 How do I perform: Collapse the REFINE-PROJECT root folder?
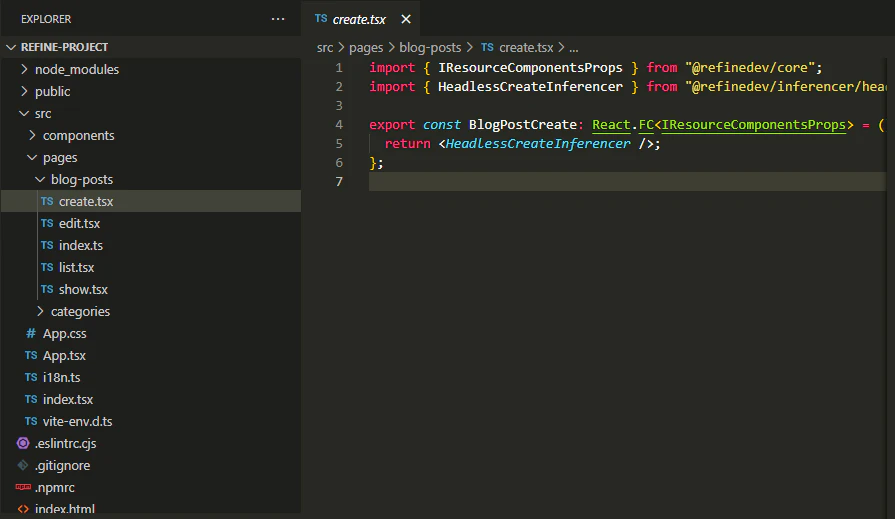tap(12, 47)
